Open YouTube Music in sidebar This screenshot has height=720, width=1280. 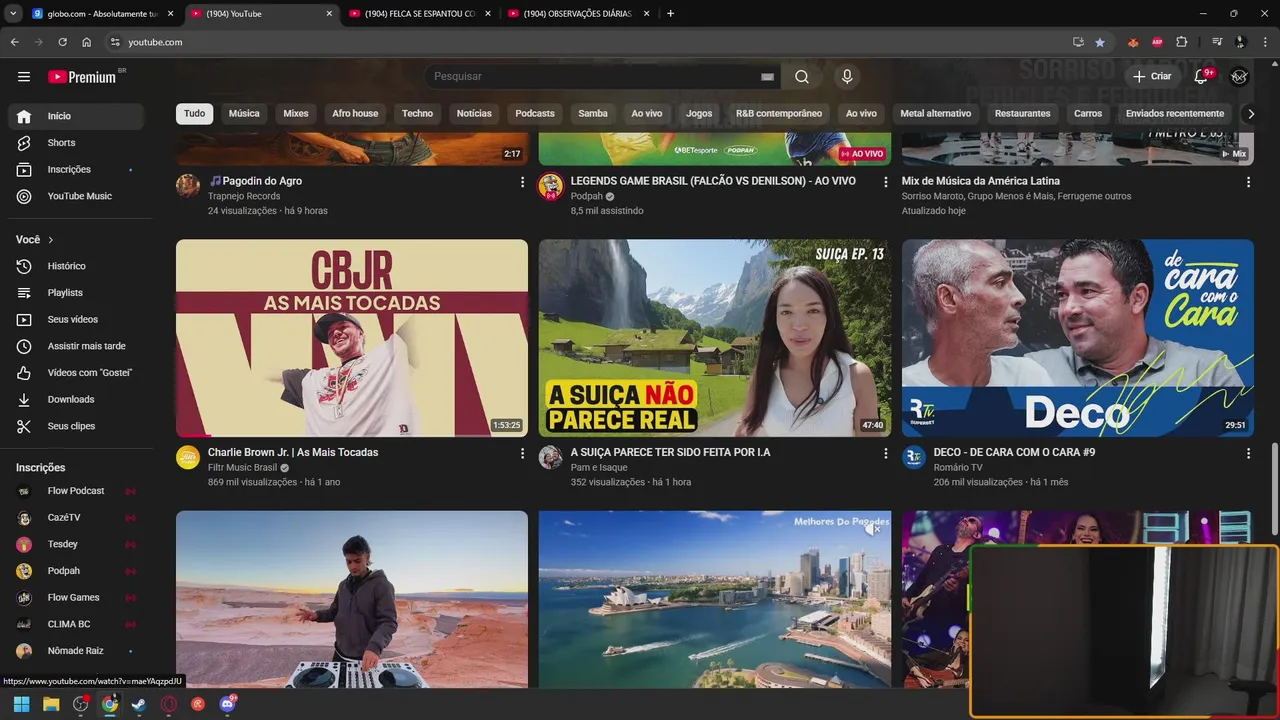click(76, 196)
